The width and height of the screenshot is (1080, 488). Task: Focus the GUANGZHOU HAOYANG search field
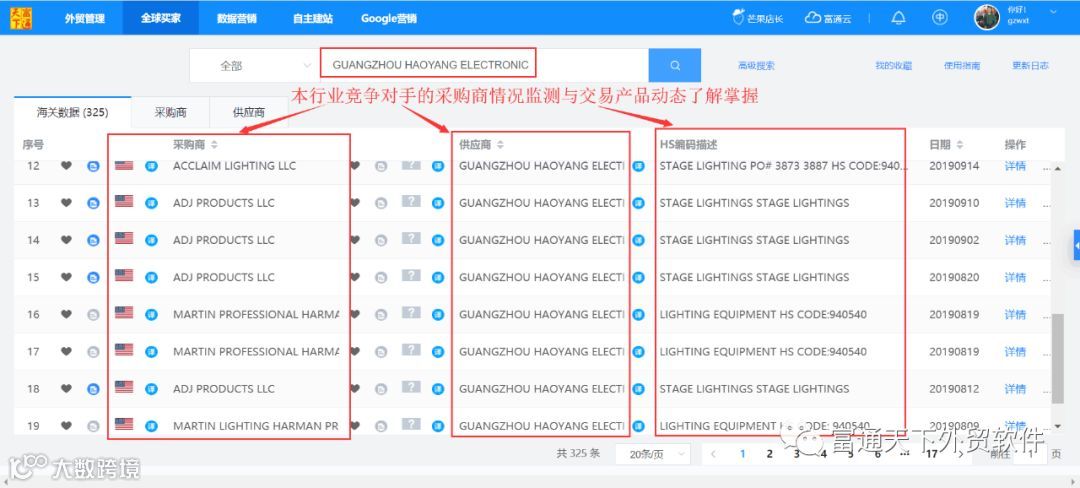coord(484,65)
